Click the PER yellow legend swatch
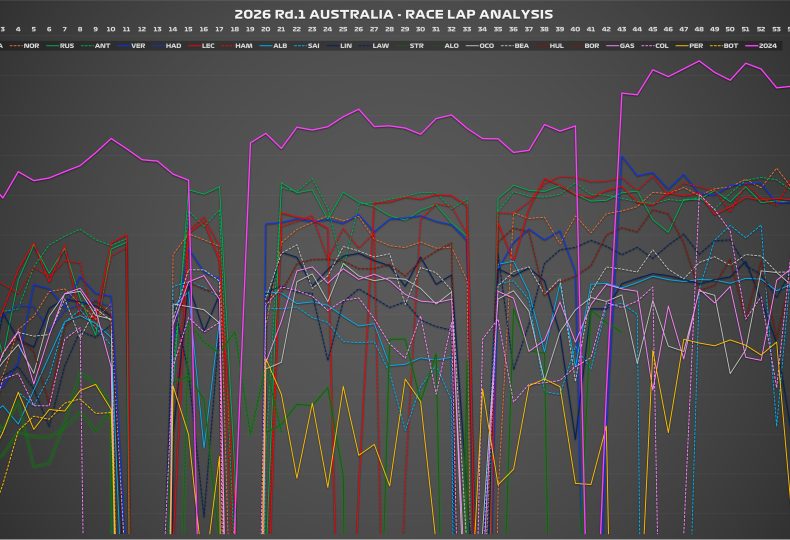 point(680,46)
